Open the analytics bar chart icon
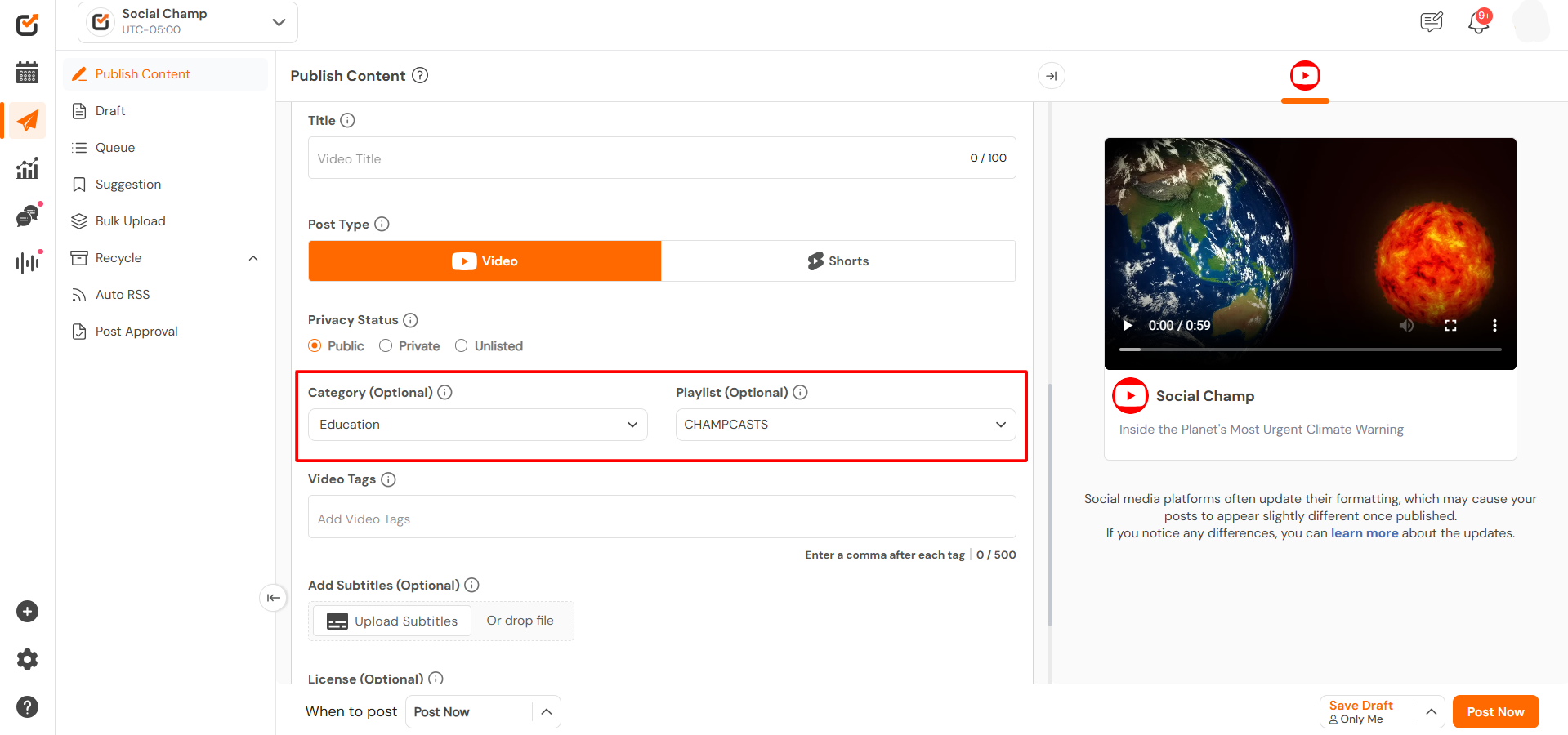The height and width of the screenshot is (735, 1568). (27, 169)
